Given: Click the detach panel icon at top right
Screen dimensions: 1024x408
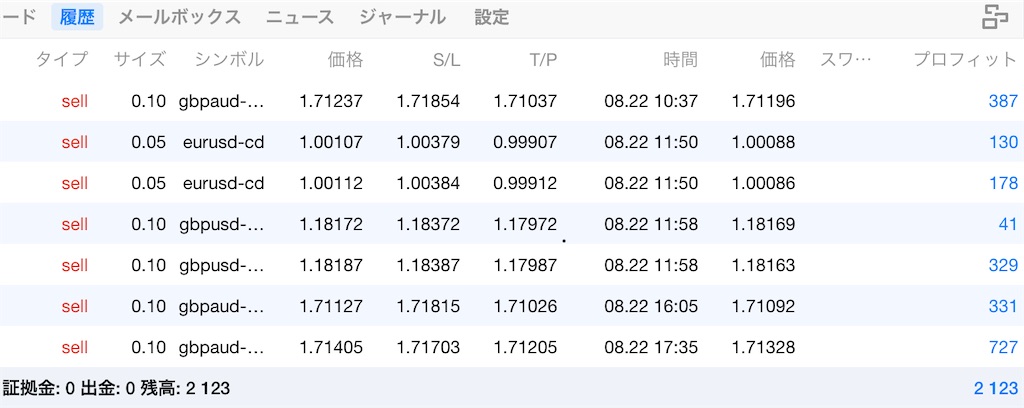Looking at the screenshot, I should coord(995,17).
